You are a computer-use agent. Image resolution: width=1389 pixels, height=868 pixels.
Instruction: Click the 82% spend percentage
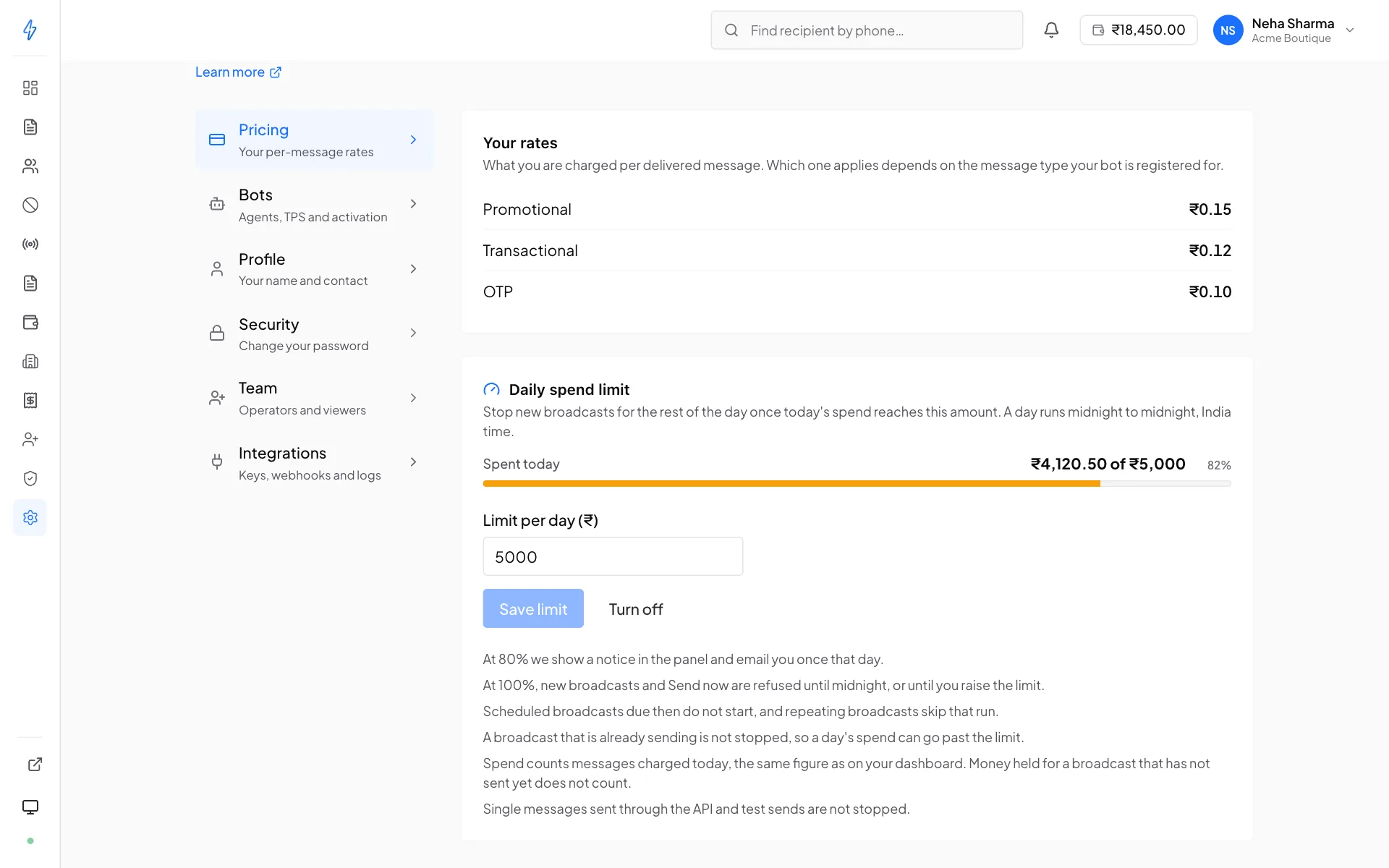1219,465
